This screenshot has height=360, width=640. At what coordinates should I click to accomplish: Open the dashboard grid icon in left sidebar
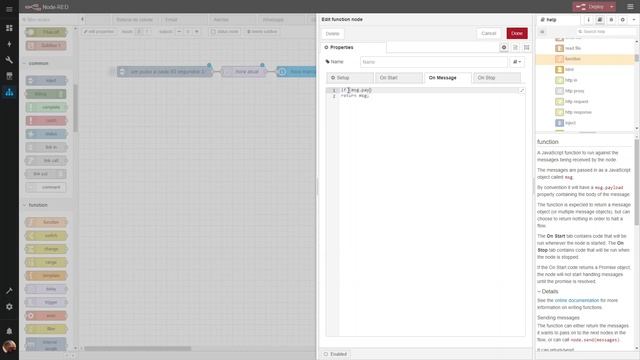coord(9,28)
